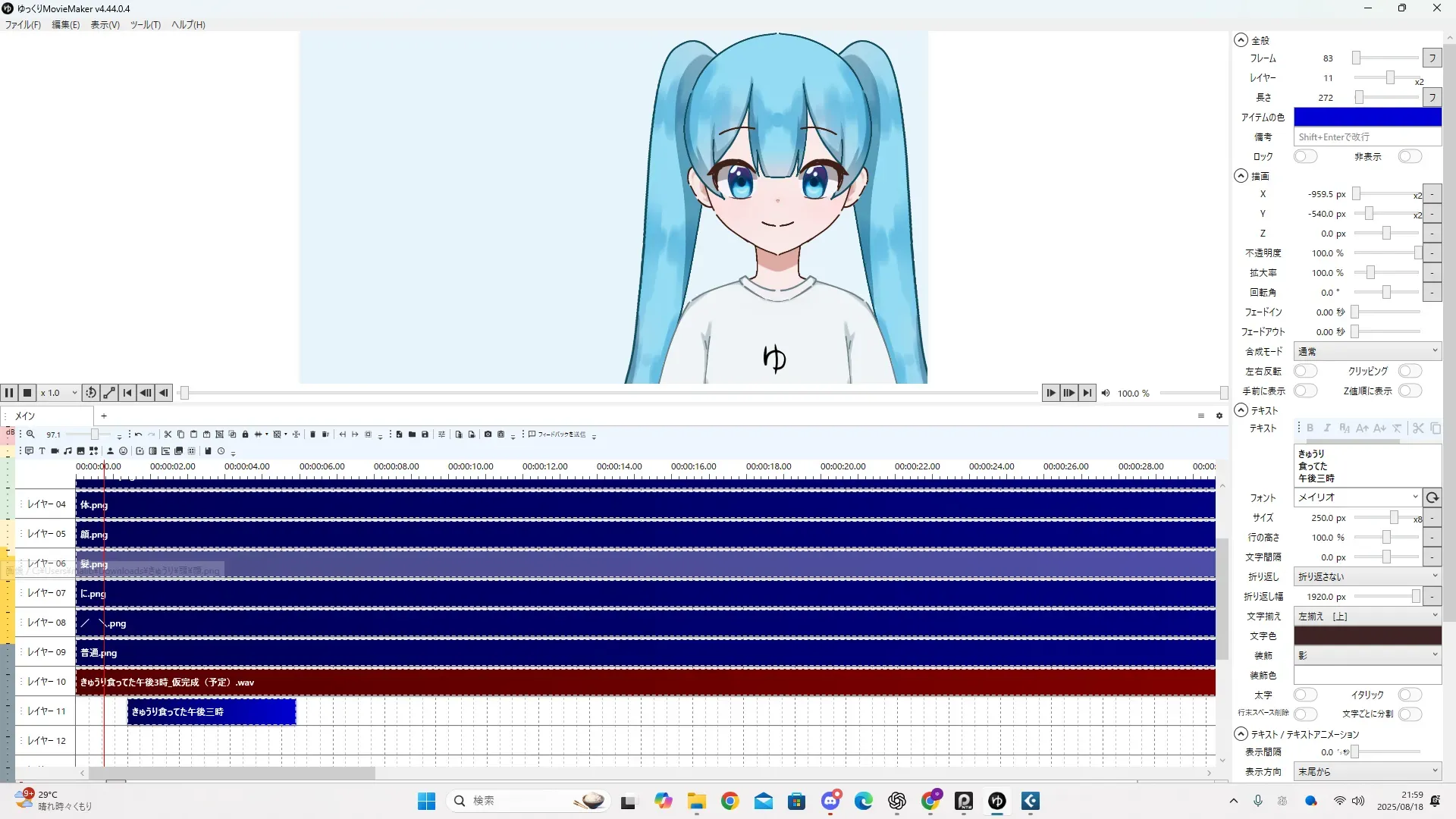Enable the 左右反転 switch

point(1305,371)
